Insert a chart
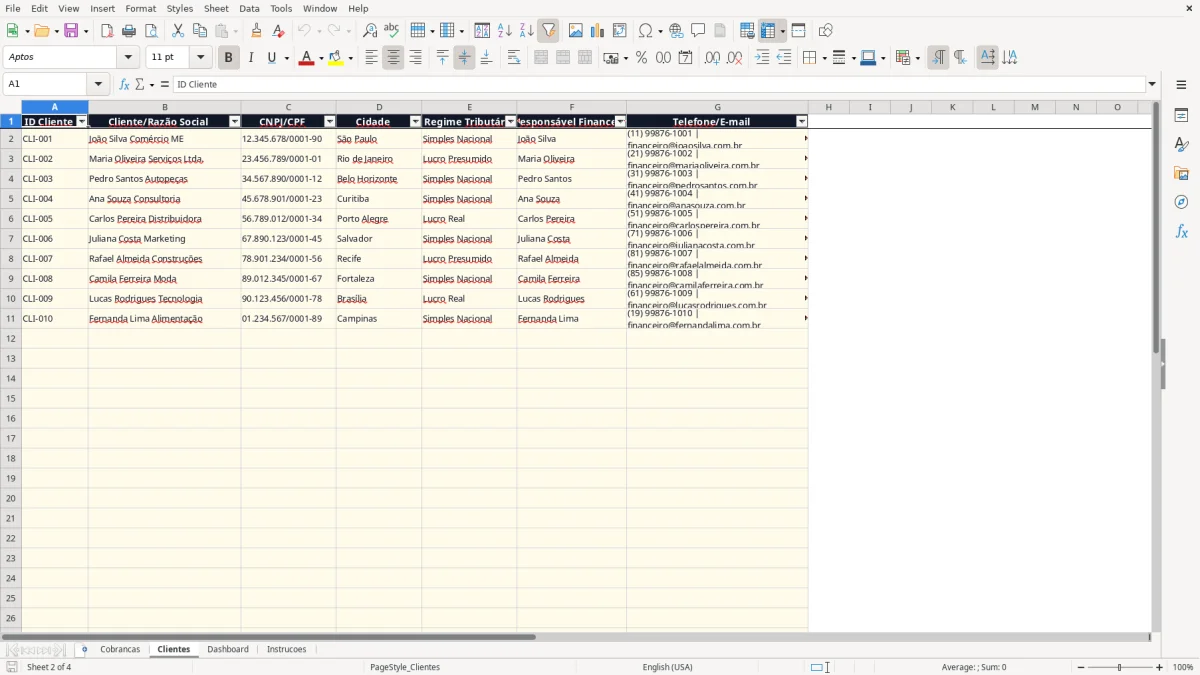The image size is (1200, 675). [x=598, y=31]
